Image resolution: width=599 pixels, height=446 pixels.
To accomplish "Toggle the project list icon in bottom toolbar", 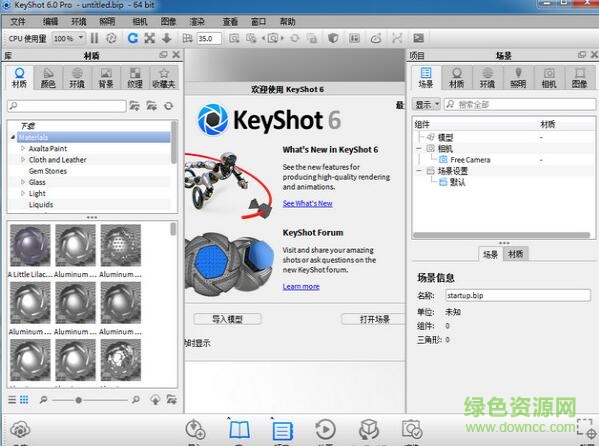I will tap(283, 431).
